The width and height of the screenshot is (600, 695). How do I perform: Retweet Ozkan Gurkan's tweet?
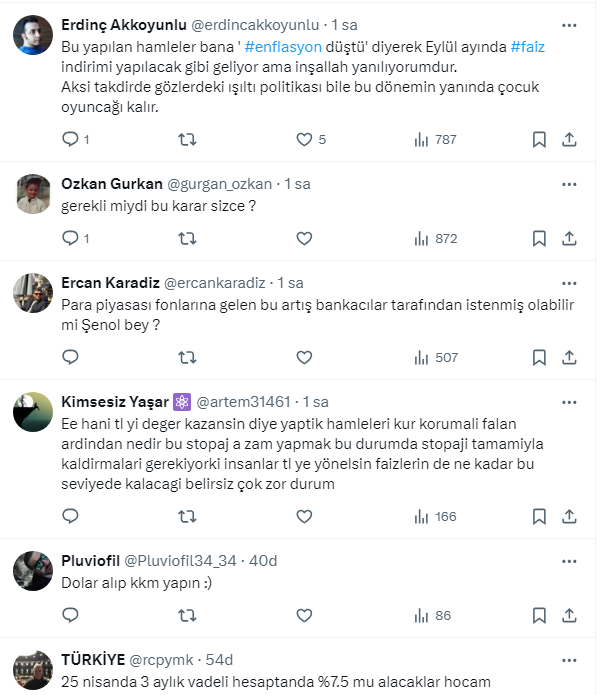pyautogui.click(x=186, y=238)
